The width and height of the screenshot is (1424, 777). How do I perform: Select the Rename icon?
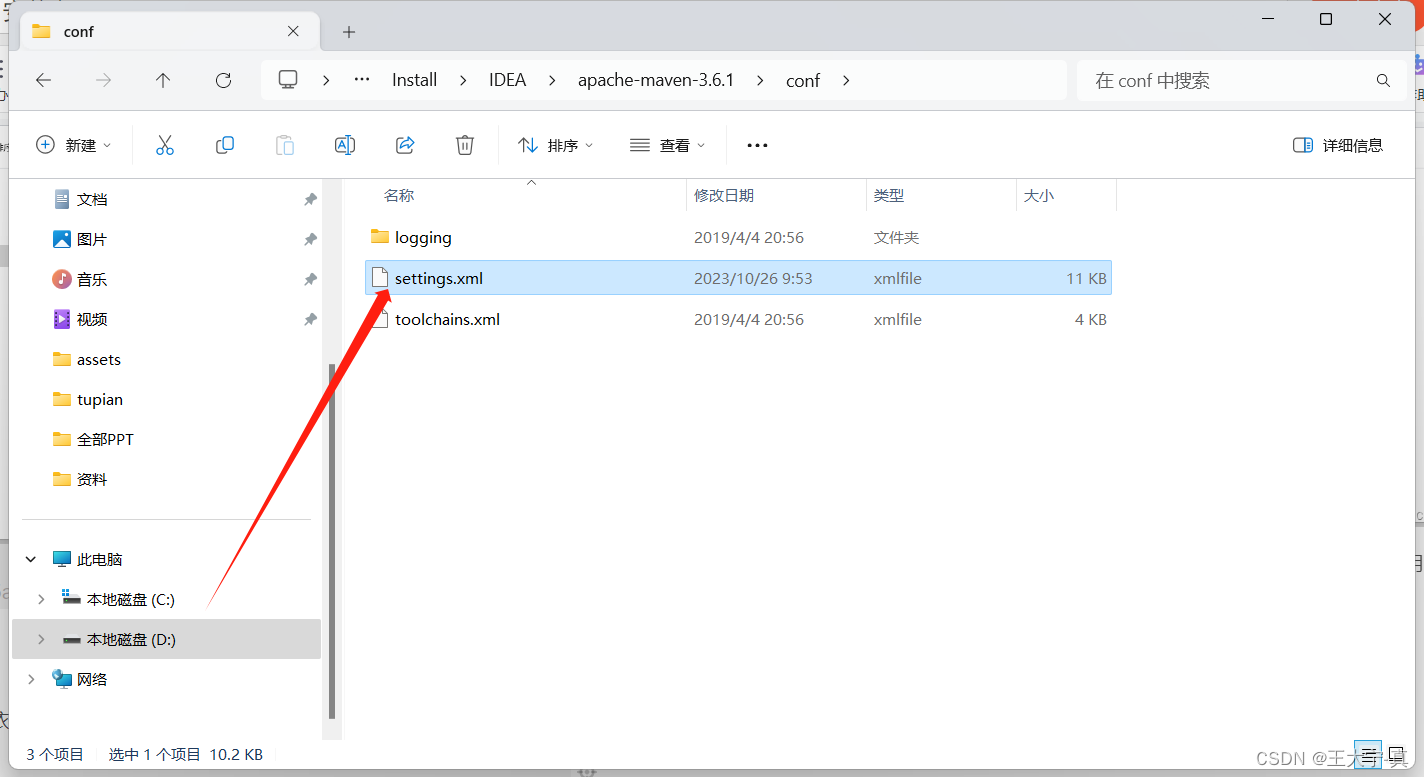coord(345,145)
